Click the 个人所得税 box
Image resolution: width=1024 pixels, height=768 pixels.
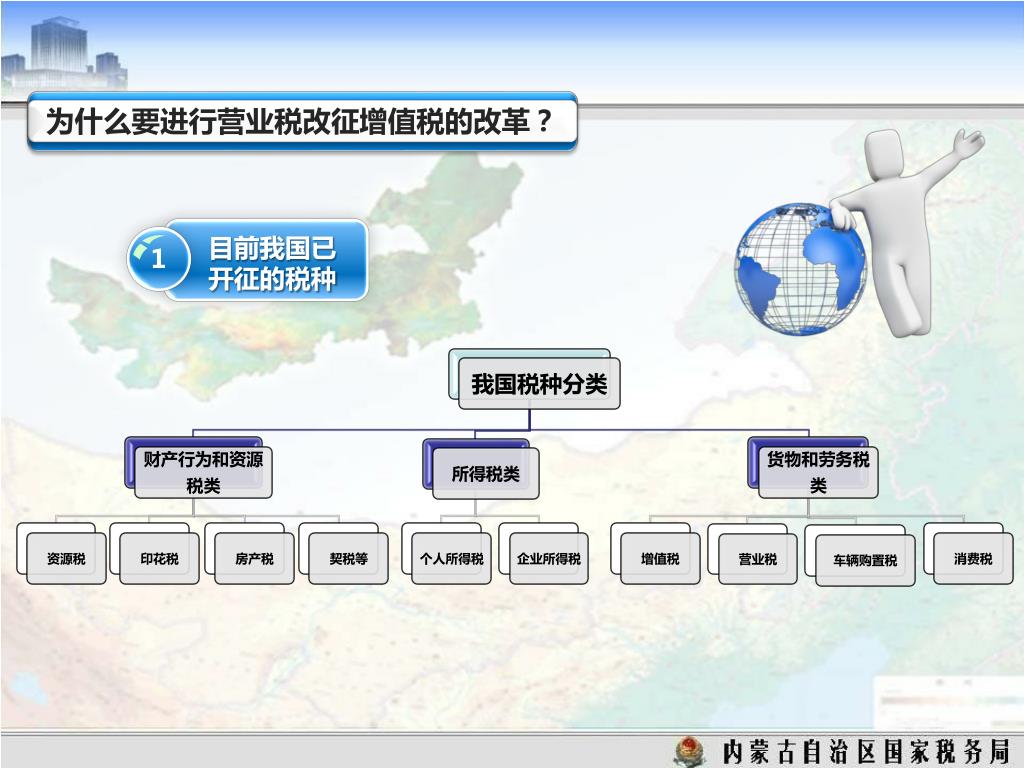(x=451, y=559)
